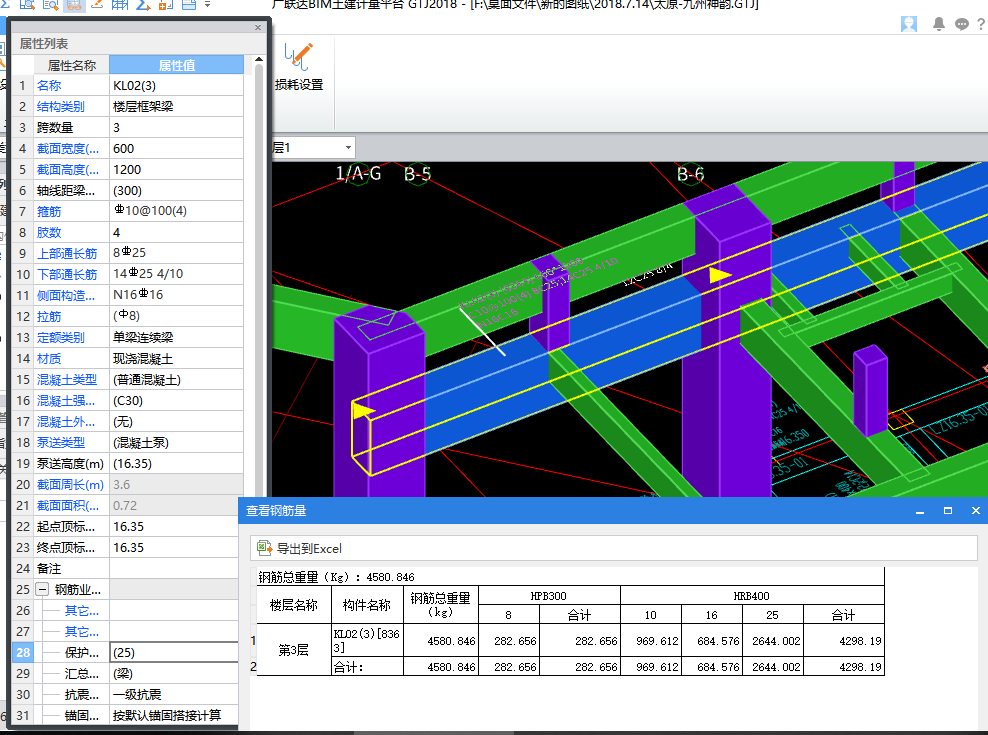Edit top rebar value 8⌀25
The height and width of the screenshot is (735, 988).
tap(176, 253)
